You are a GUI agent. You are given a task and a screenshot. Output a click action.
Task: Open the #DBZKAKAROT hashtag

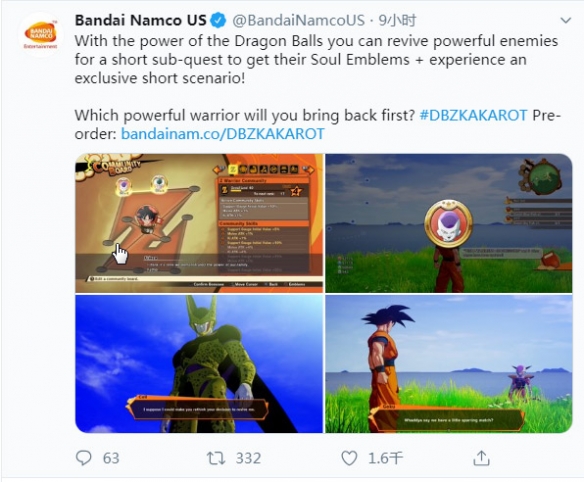point(473,115)
